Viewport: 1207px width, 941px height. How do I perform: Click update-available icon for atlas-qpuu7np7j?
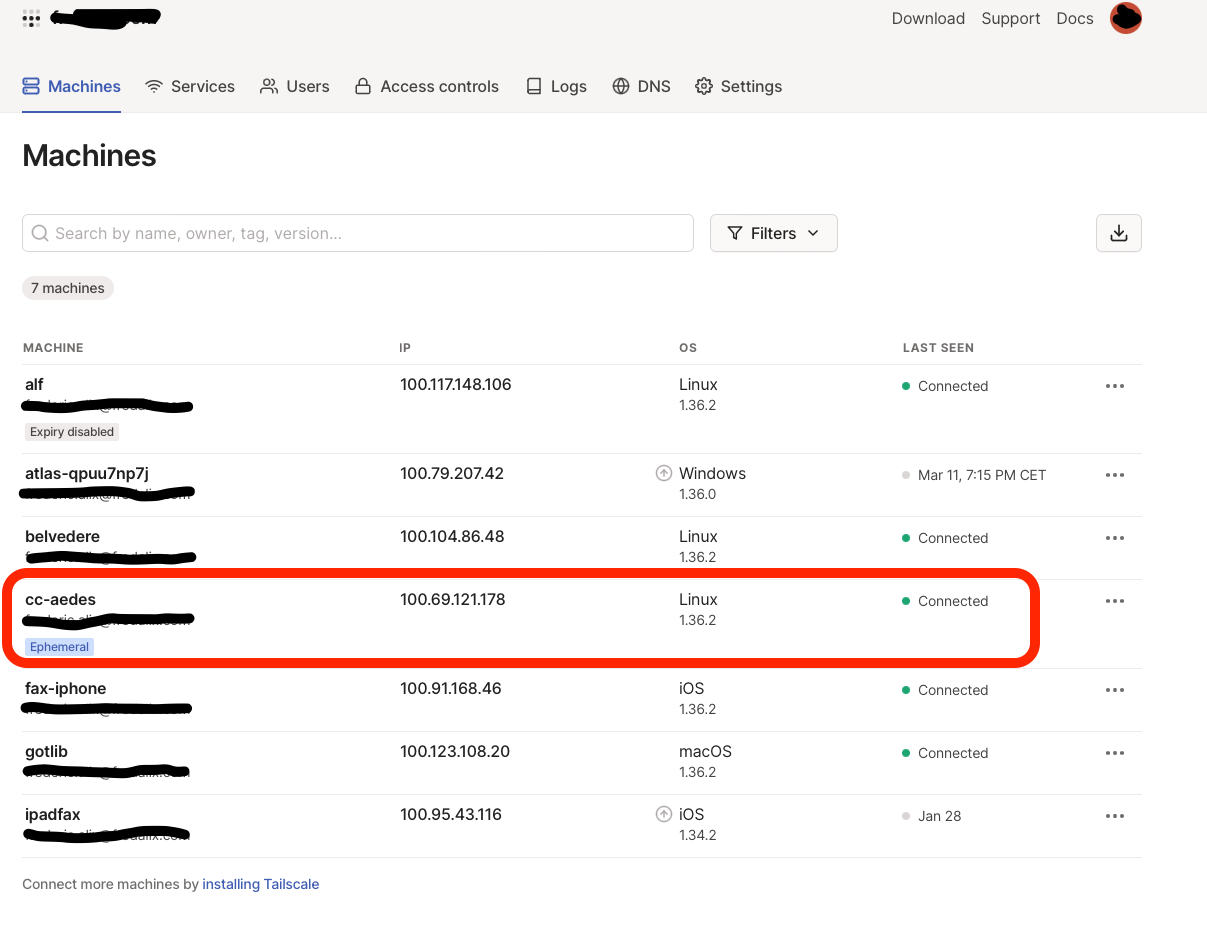click(663, 474)
